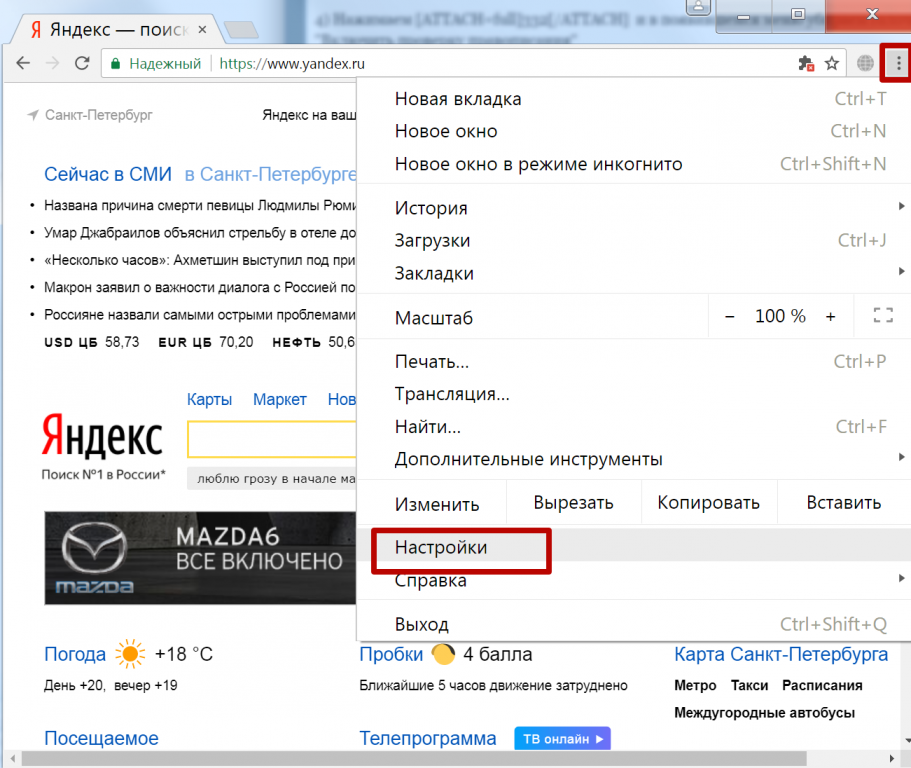Click the Метро link

tap(695, 686)
